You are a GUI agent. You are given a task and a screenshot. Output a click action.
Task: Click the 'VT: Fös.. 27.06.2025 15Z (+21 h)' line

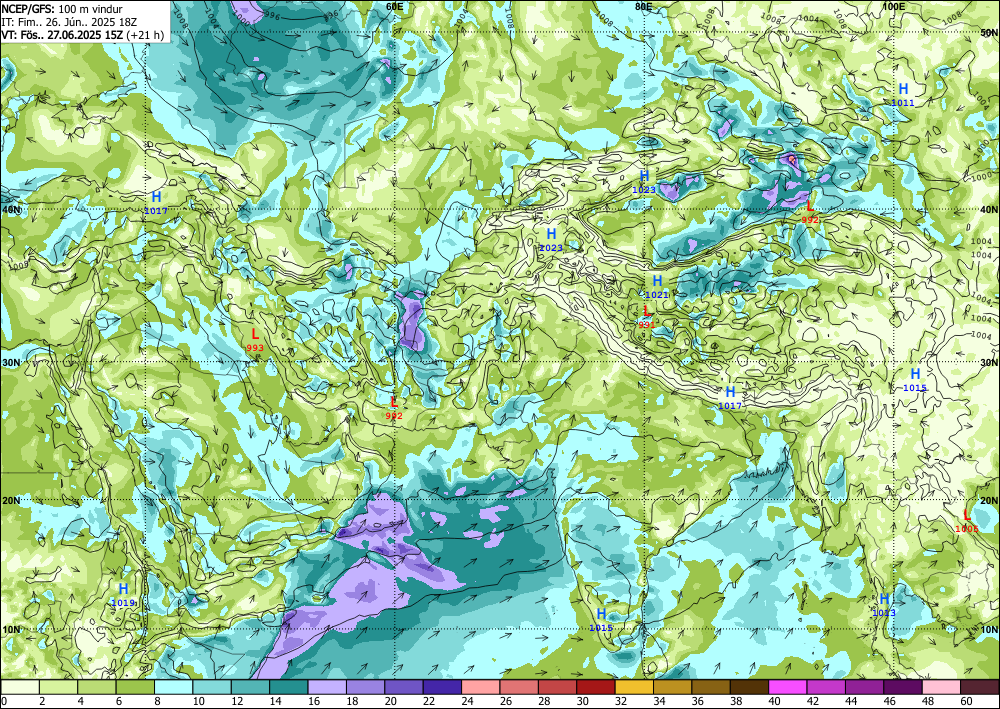82,34
